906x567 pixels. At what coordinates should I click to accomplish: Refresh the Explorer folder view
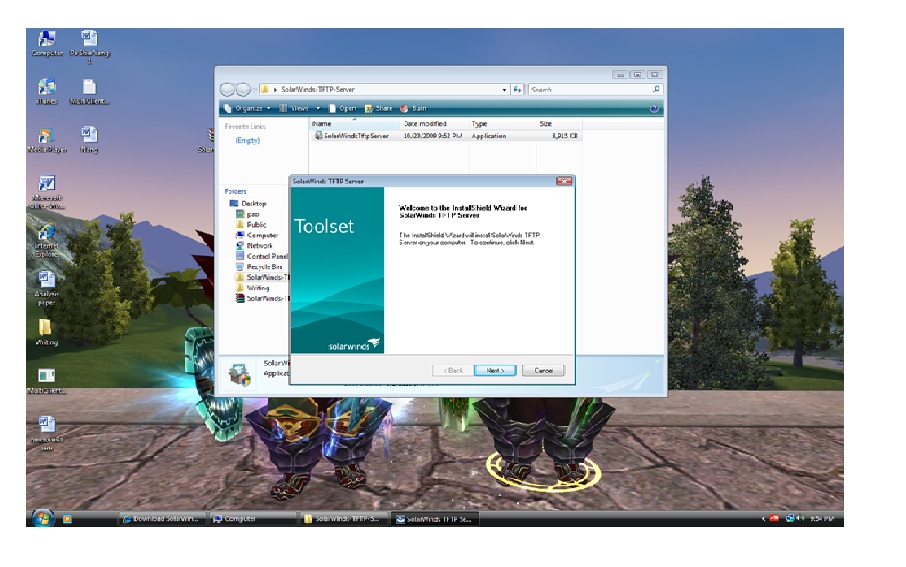[x=518, y=90]
